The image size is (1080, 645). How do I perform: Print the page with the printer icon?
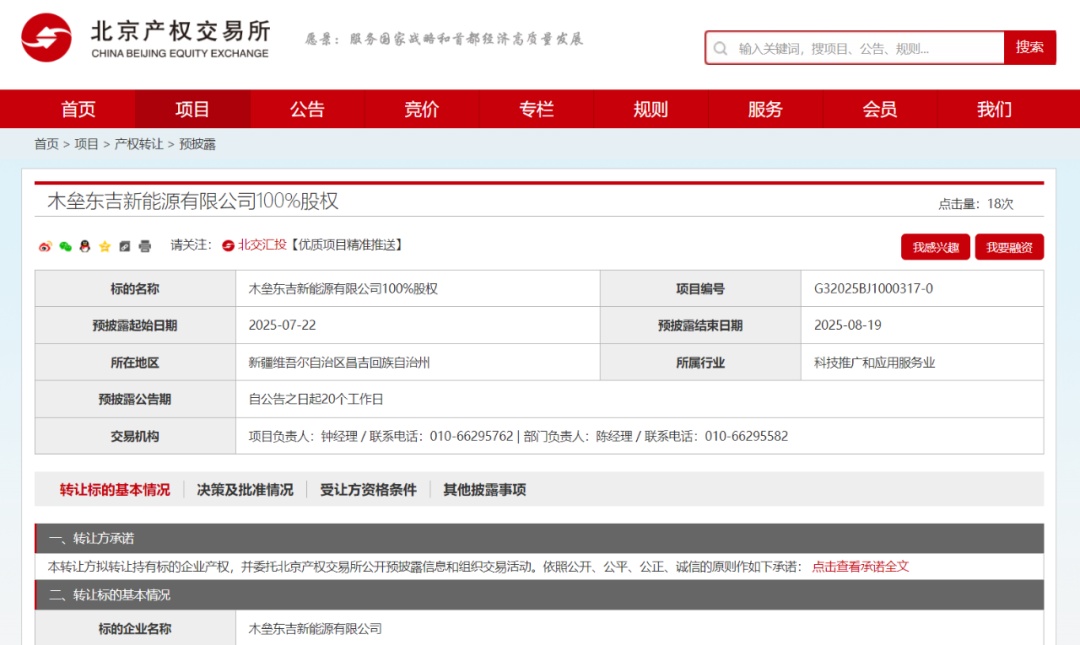[x=145, y=246]
